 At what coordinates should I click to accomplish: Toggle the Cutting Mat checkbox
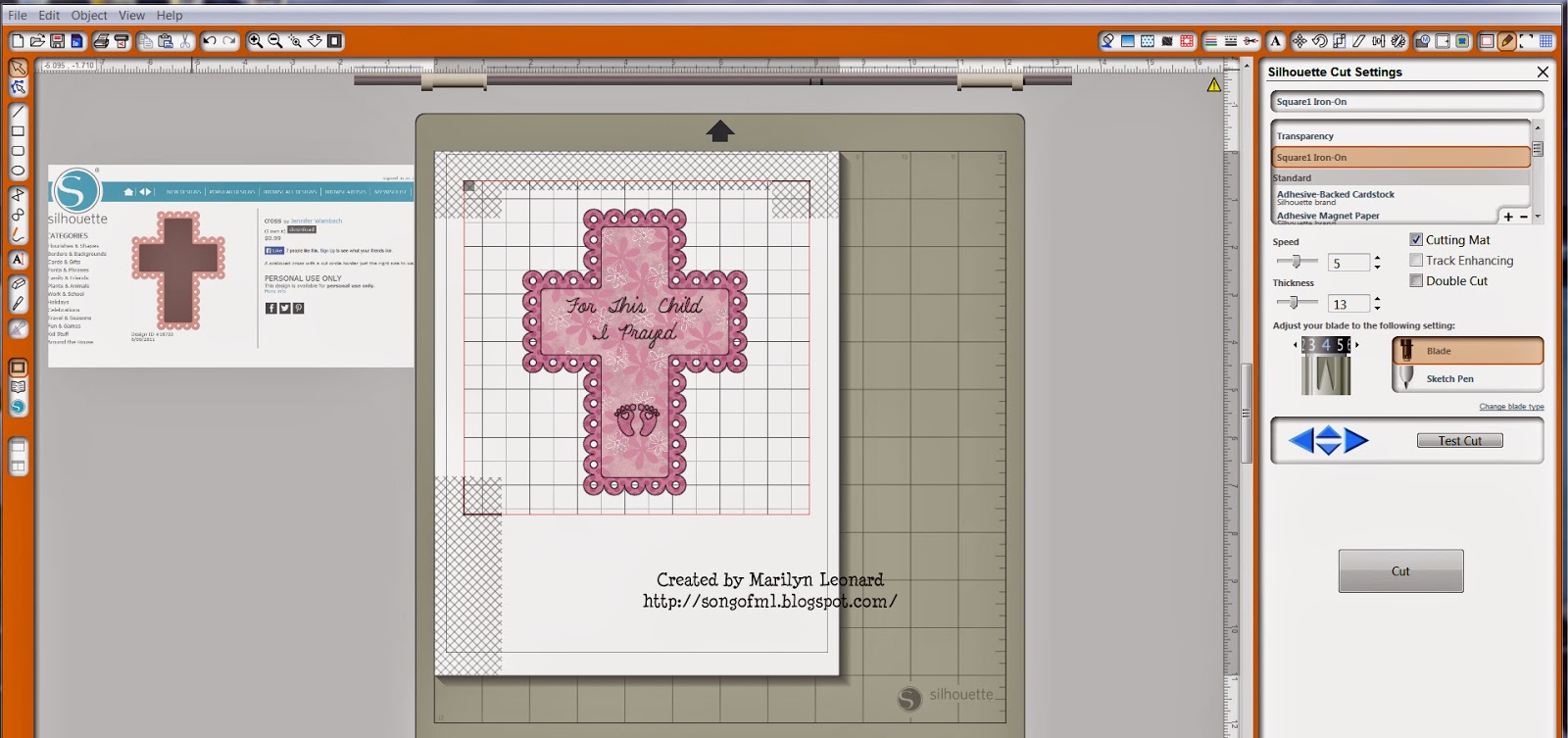(1416, 239)
